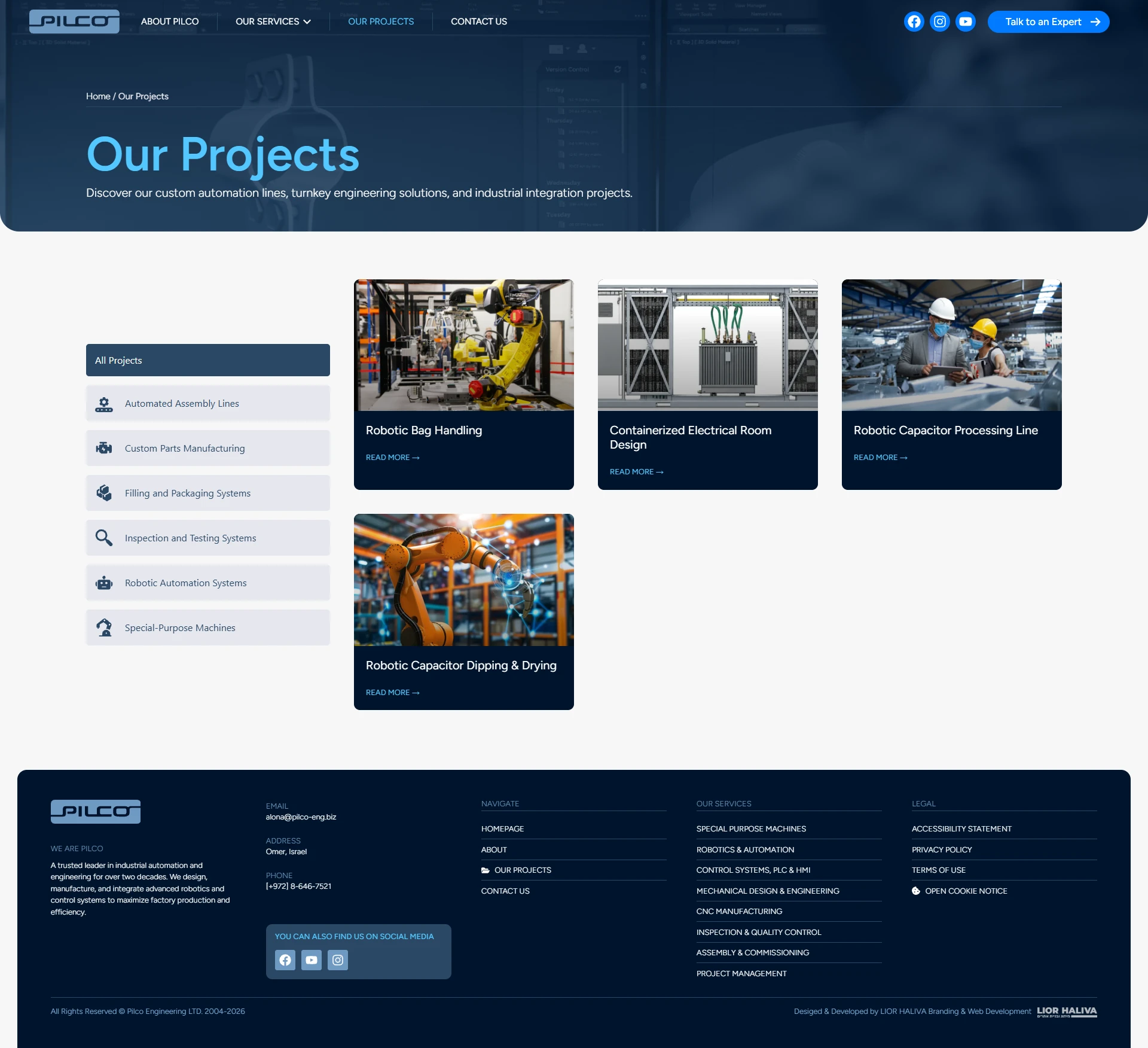Read more about Robotic Capacitor Dipping & Drying
This screenshot has height=1048, width=1148.
tap(393, 693)
